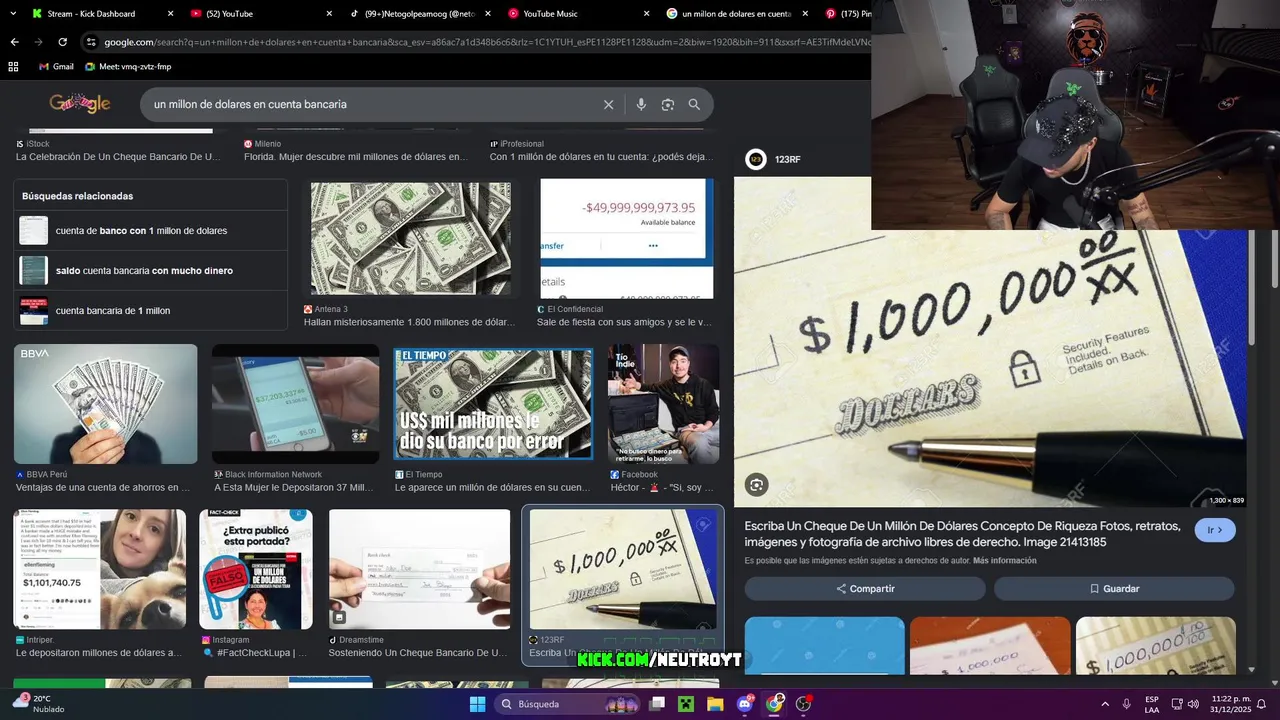Click the magnifier search icon in Google search box
Image resolution: width=1280 pixels, height=720 pixels.
pos(694,104)
